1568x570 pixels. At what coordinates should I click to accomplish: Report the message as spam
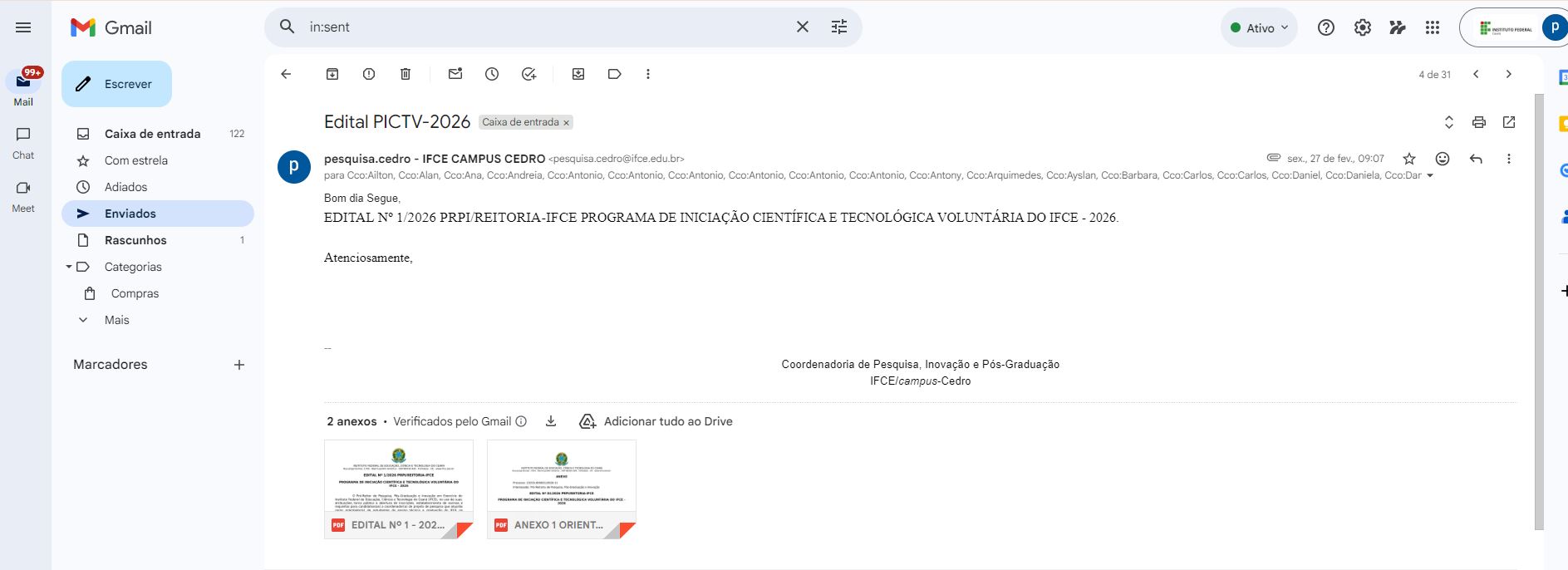tap(369, 74)
